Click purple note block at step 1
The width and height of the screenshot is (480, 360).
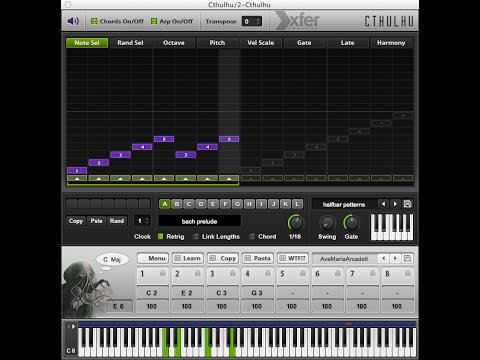tap(77, 170)
